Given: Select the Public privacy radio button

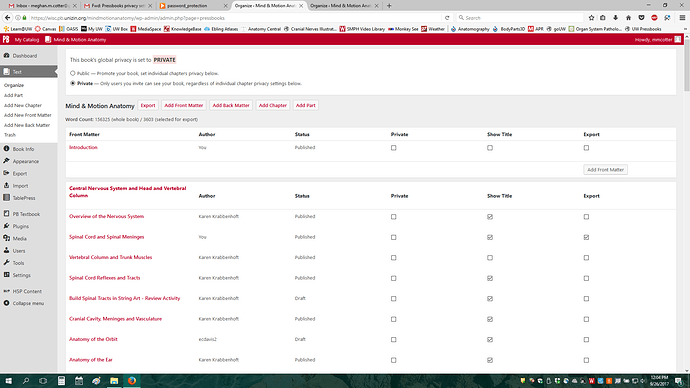Looking at the screenshot, I should click(73, 73).
